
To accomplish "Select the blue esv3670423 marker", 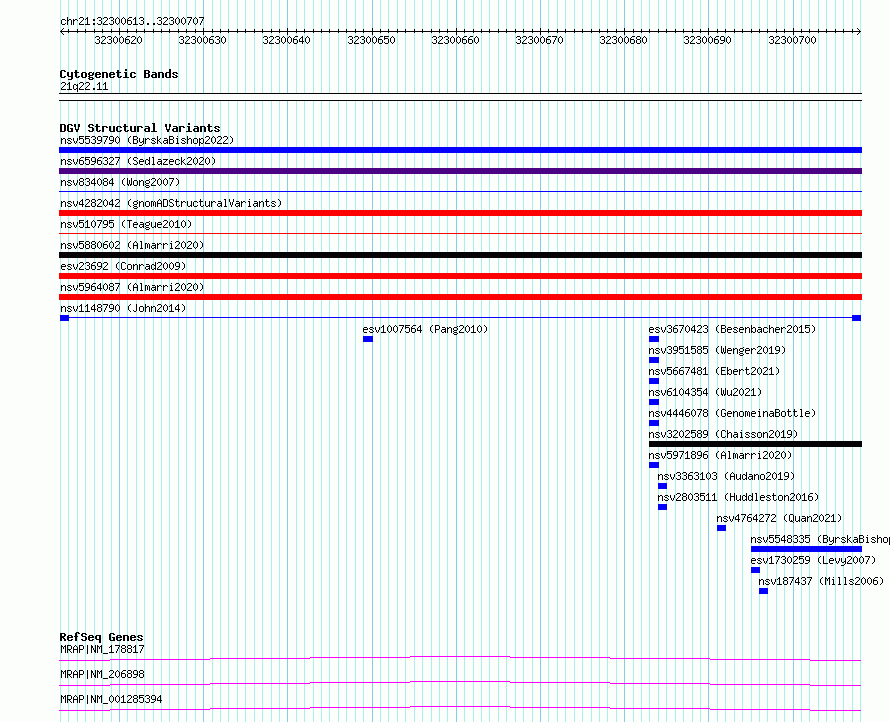I will coord(654,339).
